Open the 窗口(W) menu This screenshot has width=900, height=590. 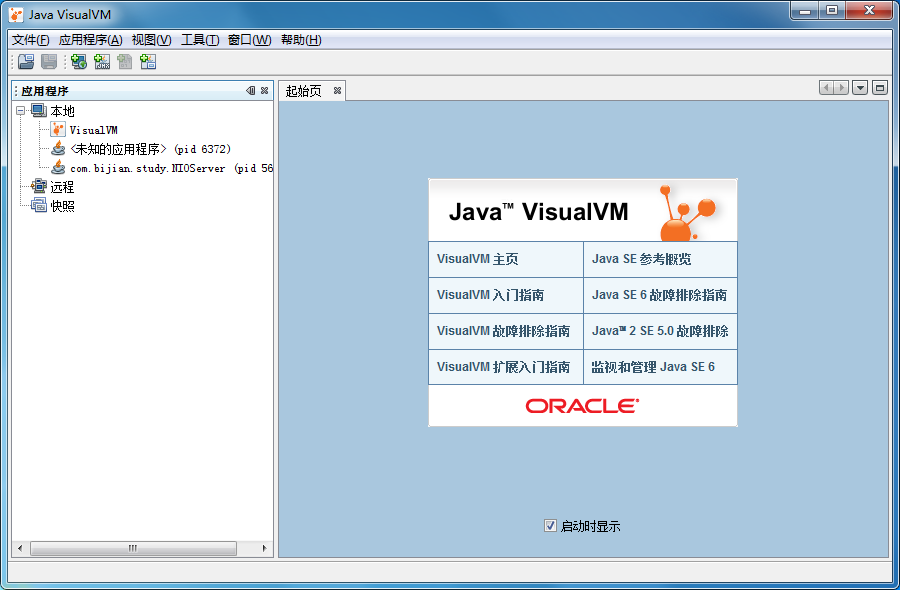tap(250, 40)
